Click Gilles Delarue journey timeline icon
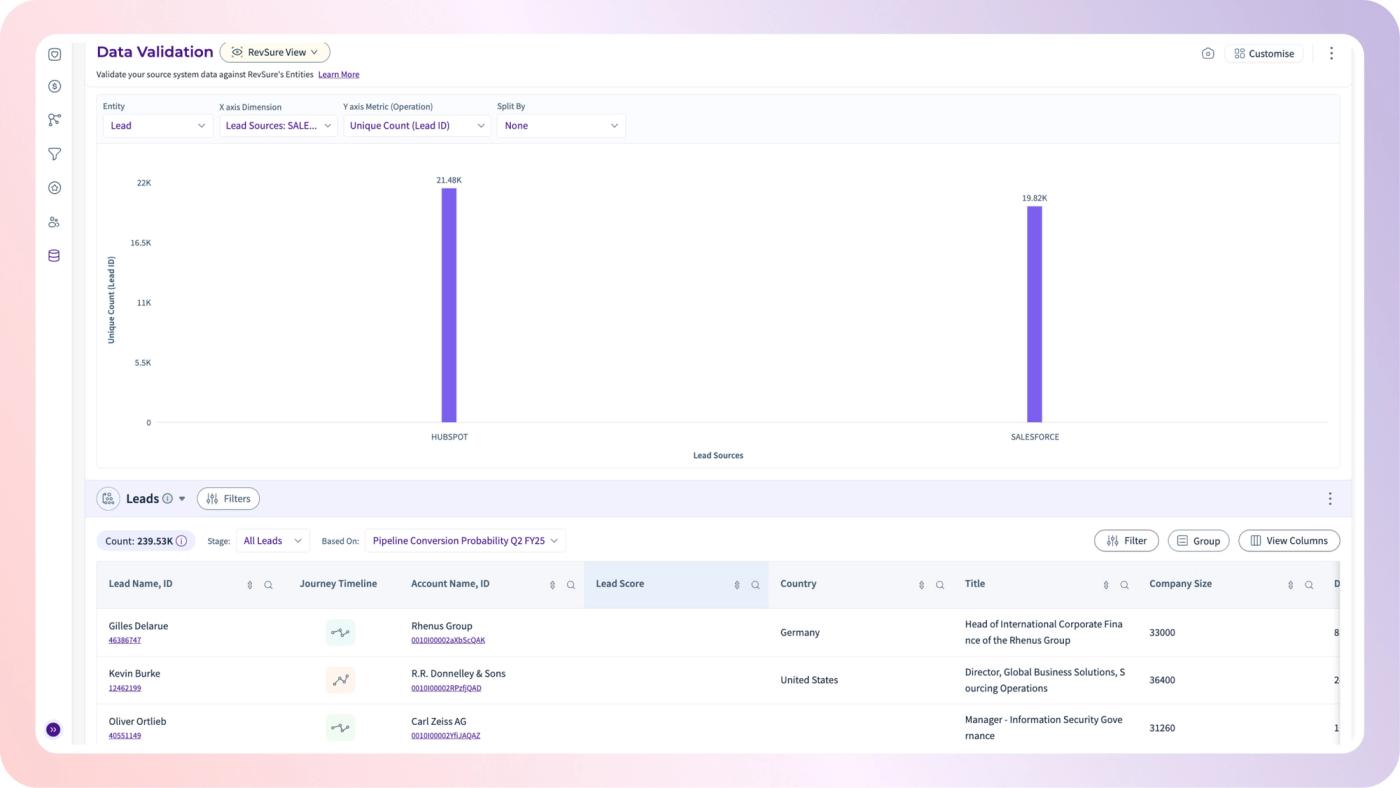This screenshot has height=788, width=1400. pyautogui.click(x=340, y=632)
